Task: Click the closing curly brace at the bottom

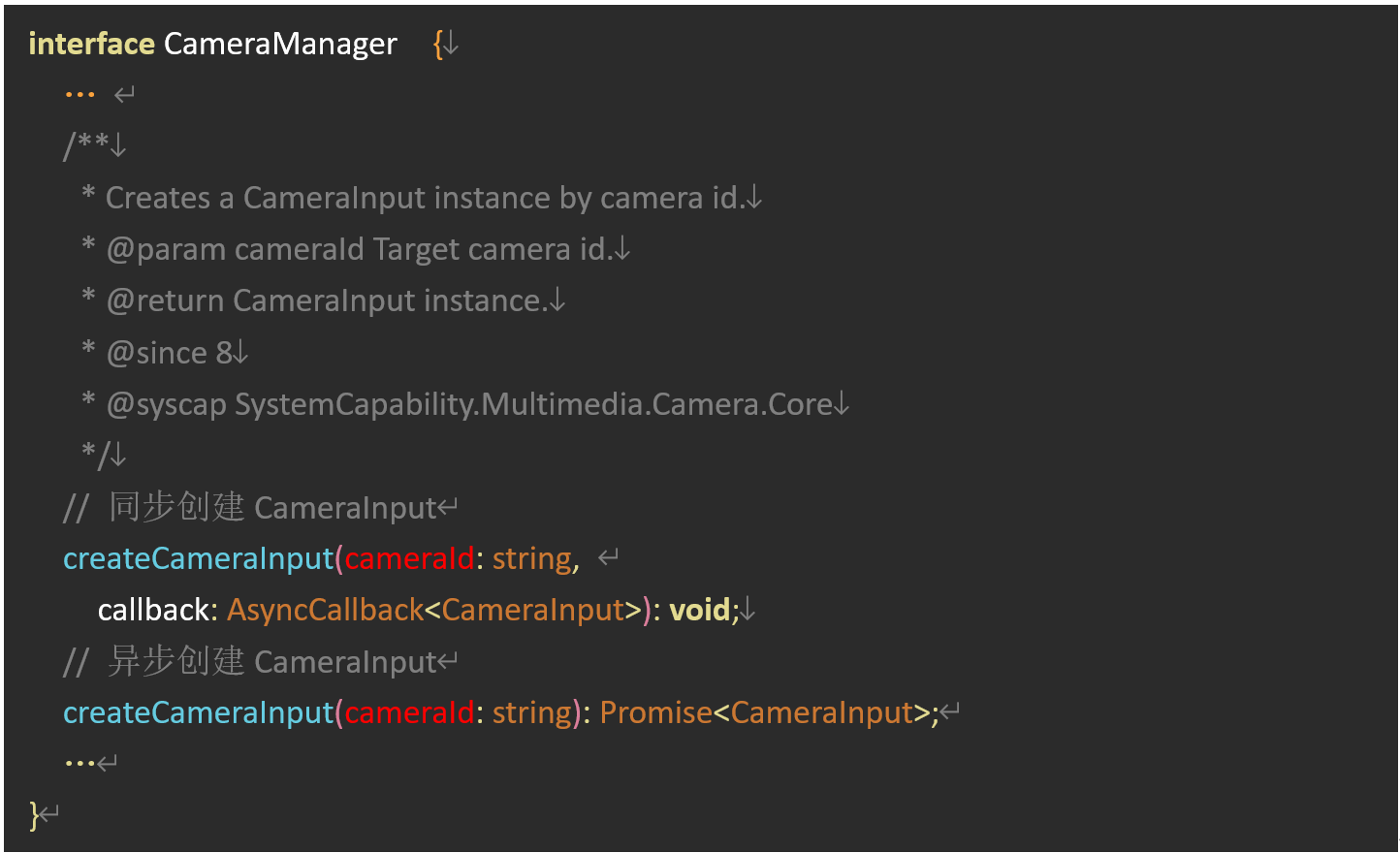Action: (x=34, y=814)
